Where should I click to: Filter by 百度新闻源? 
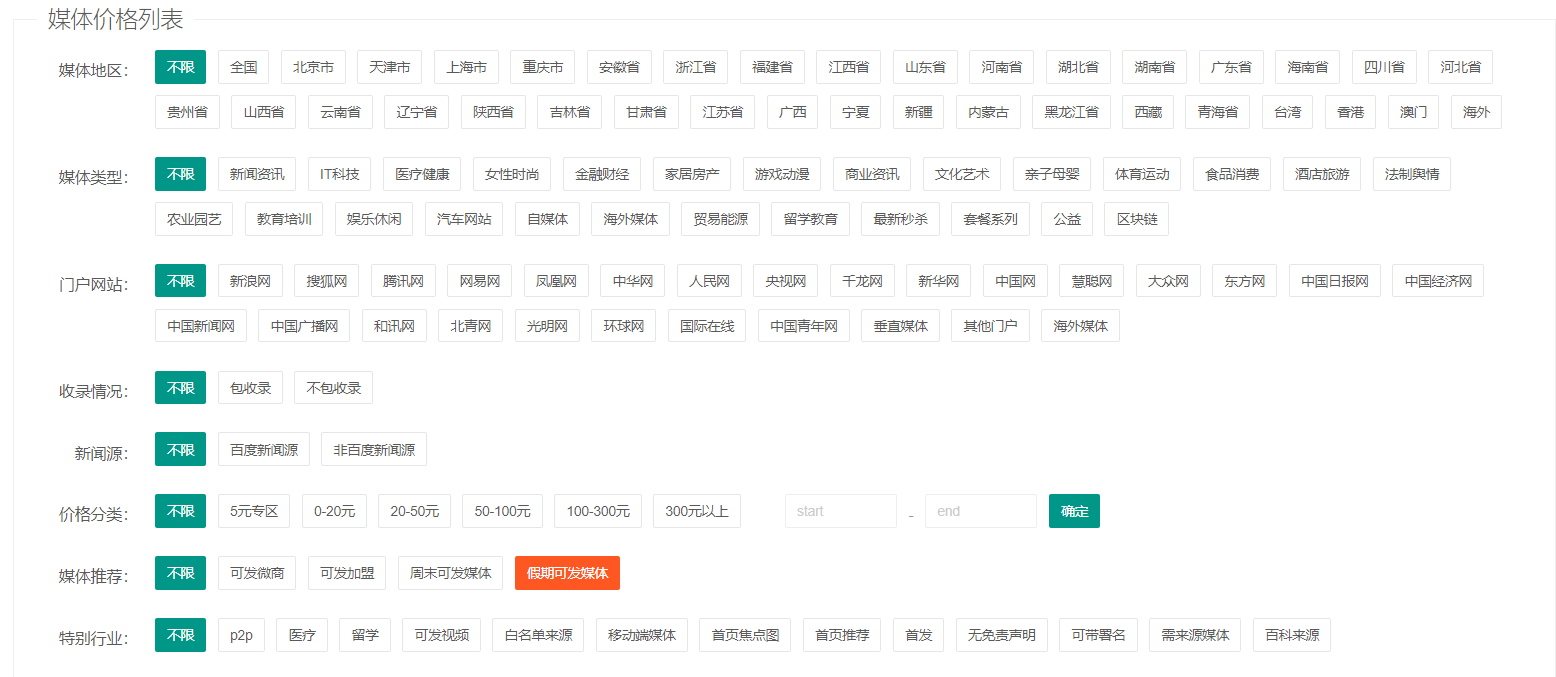point(264,450)
